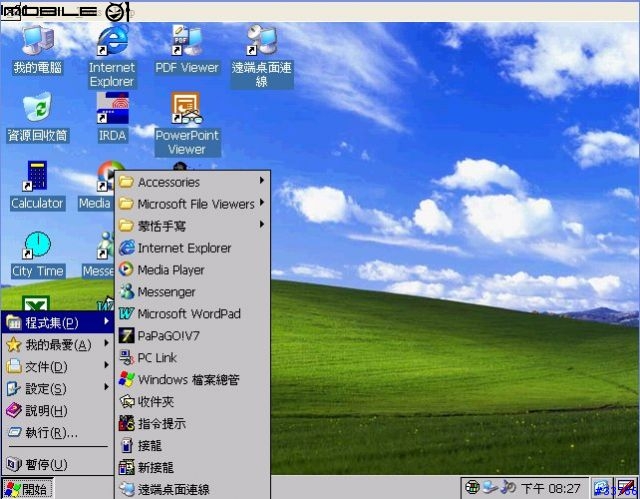Click the show desktop taskbar icon
The image size is (640, 499).
[603, 488]
